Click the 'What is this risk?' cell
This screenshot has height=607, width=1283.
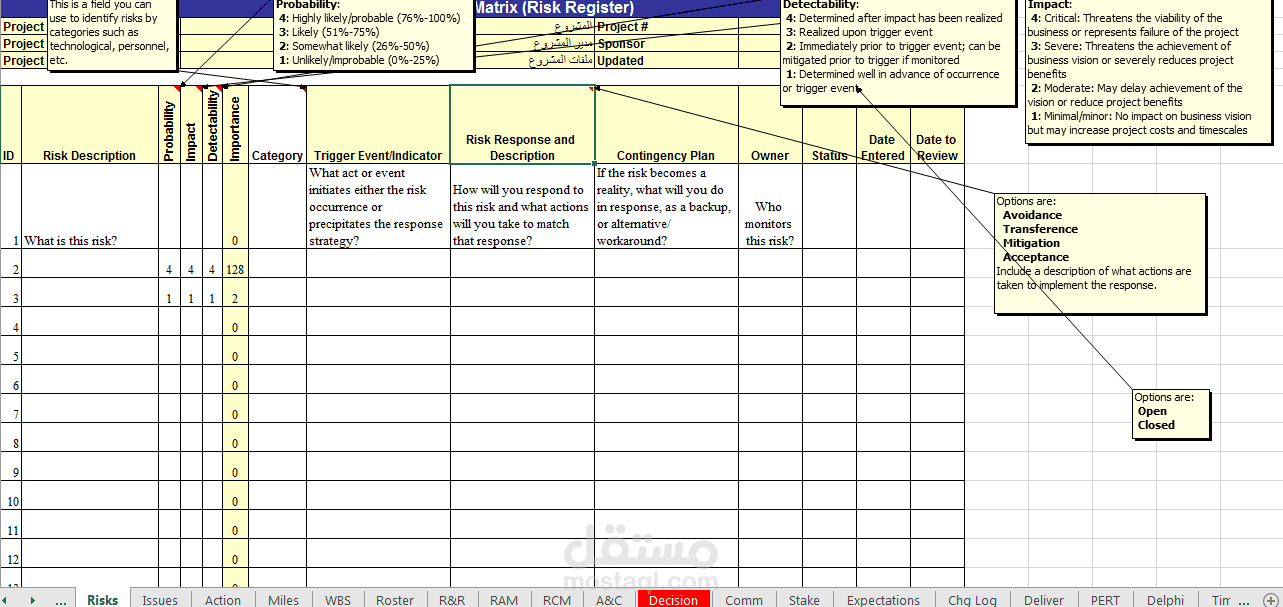(89, 207)
